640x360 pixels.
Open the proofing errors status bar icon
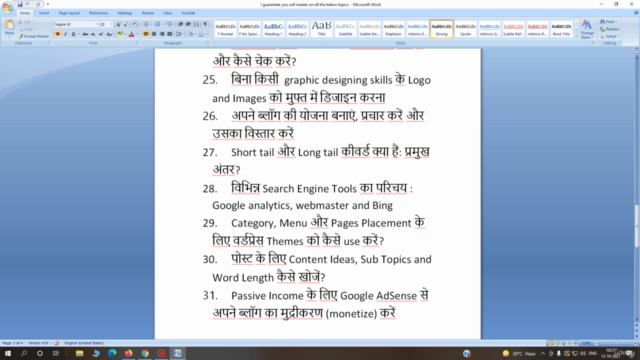point(57,343)
